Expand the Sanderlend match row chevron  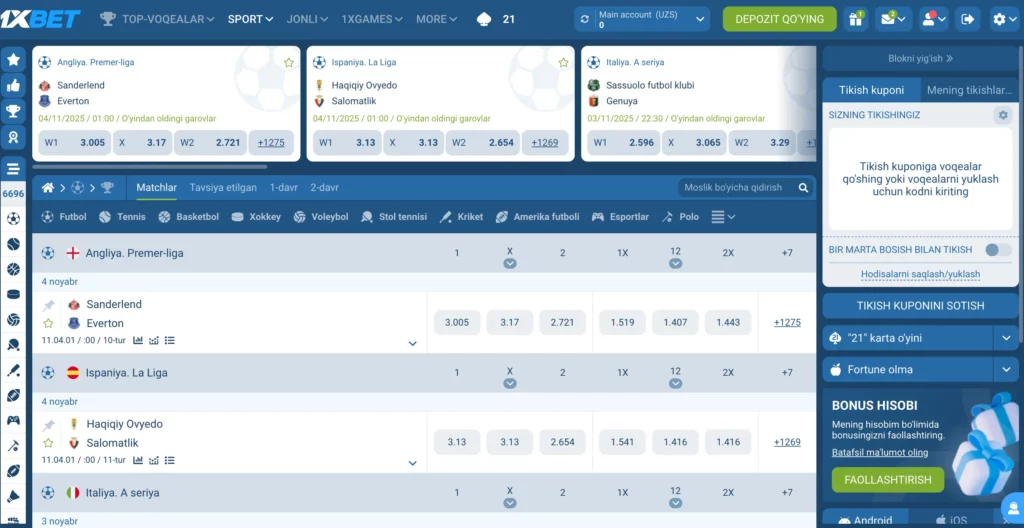[x=412, y=344]
